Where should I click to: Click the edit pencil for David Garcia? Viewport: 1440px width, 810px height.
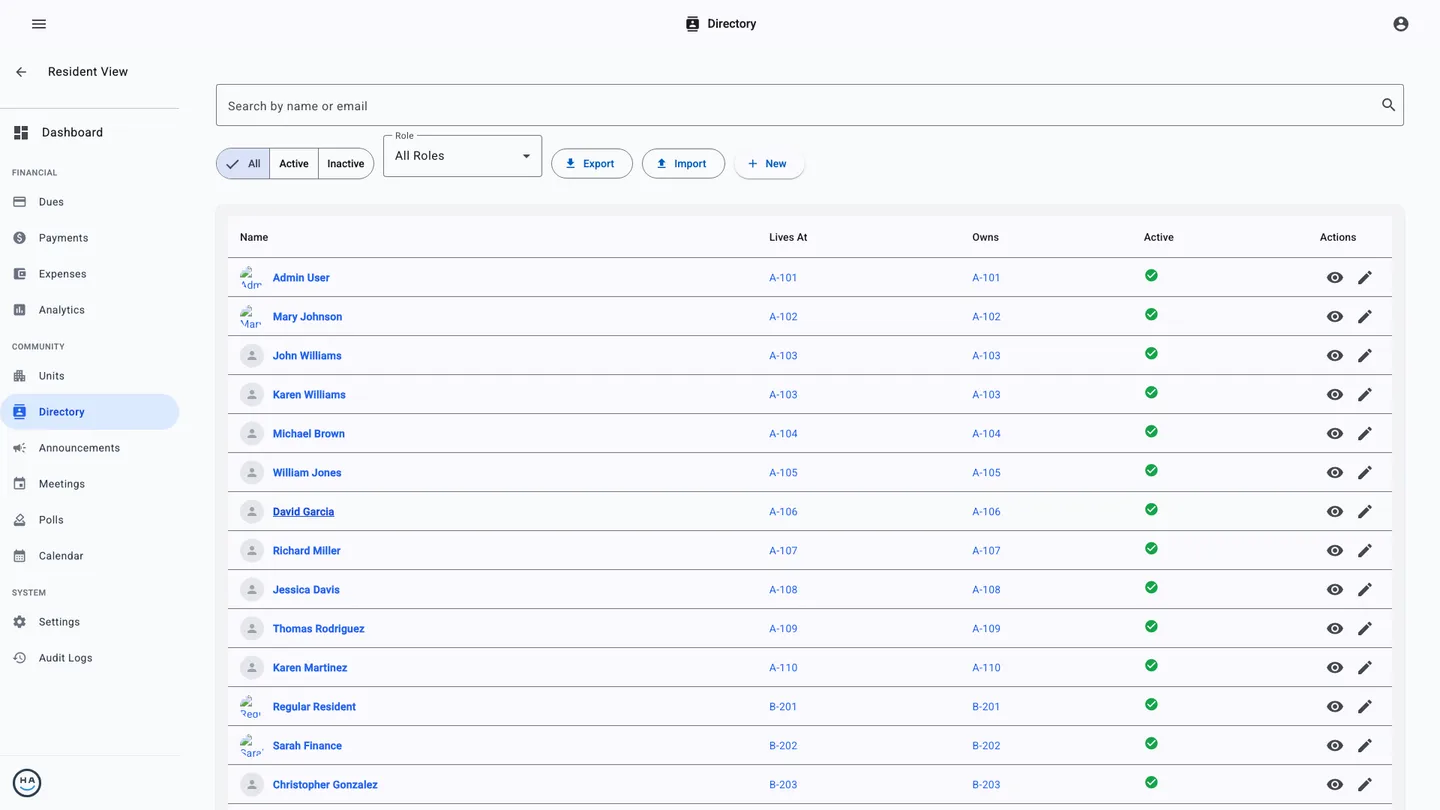point(1365,512)
